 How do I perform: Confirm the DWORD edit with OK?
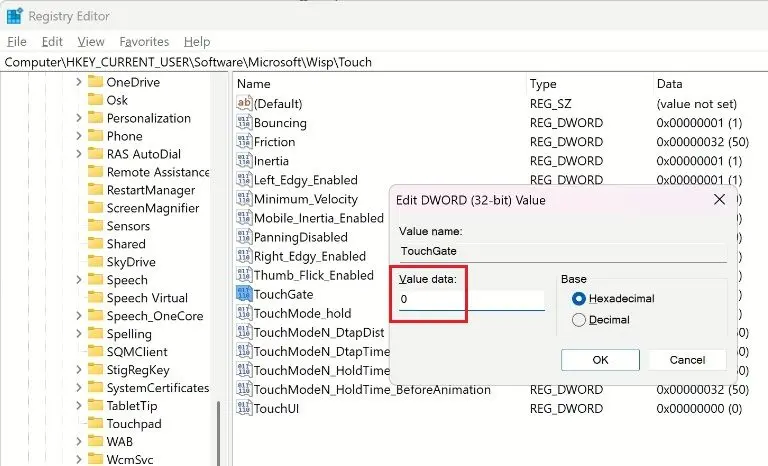click(x=600, y=360)
